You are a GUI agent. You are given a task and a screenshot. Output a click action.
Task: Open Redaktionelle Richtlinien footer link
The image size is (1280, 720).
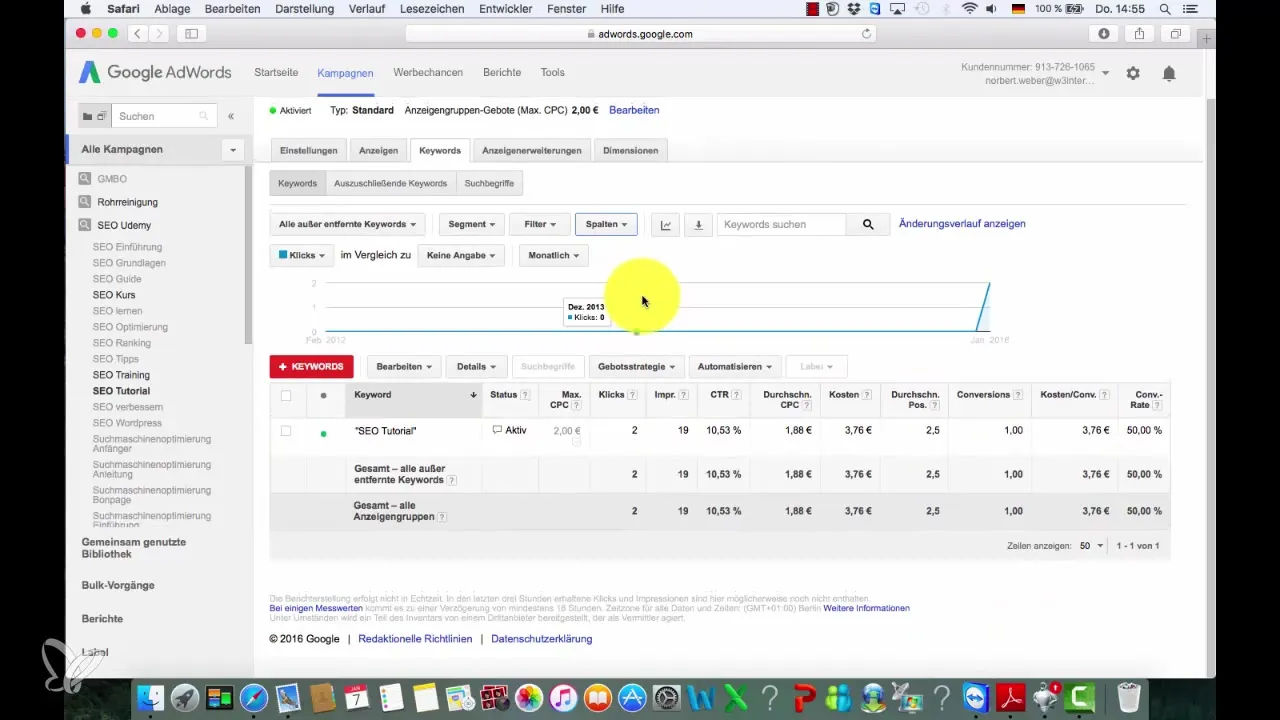[x=415, y=639]
